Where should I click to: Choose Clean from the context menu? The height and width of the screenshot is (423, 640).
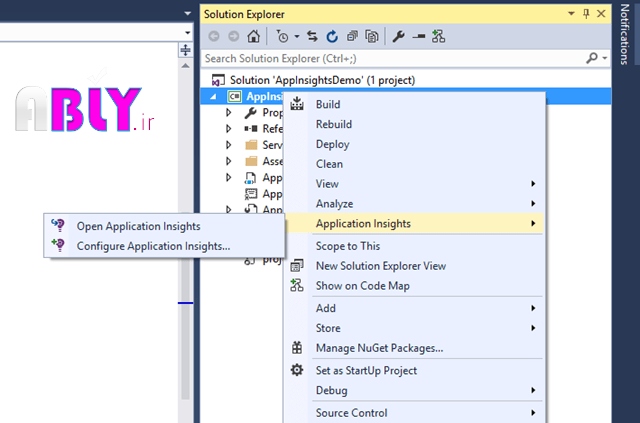point(415,164)
